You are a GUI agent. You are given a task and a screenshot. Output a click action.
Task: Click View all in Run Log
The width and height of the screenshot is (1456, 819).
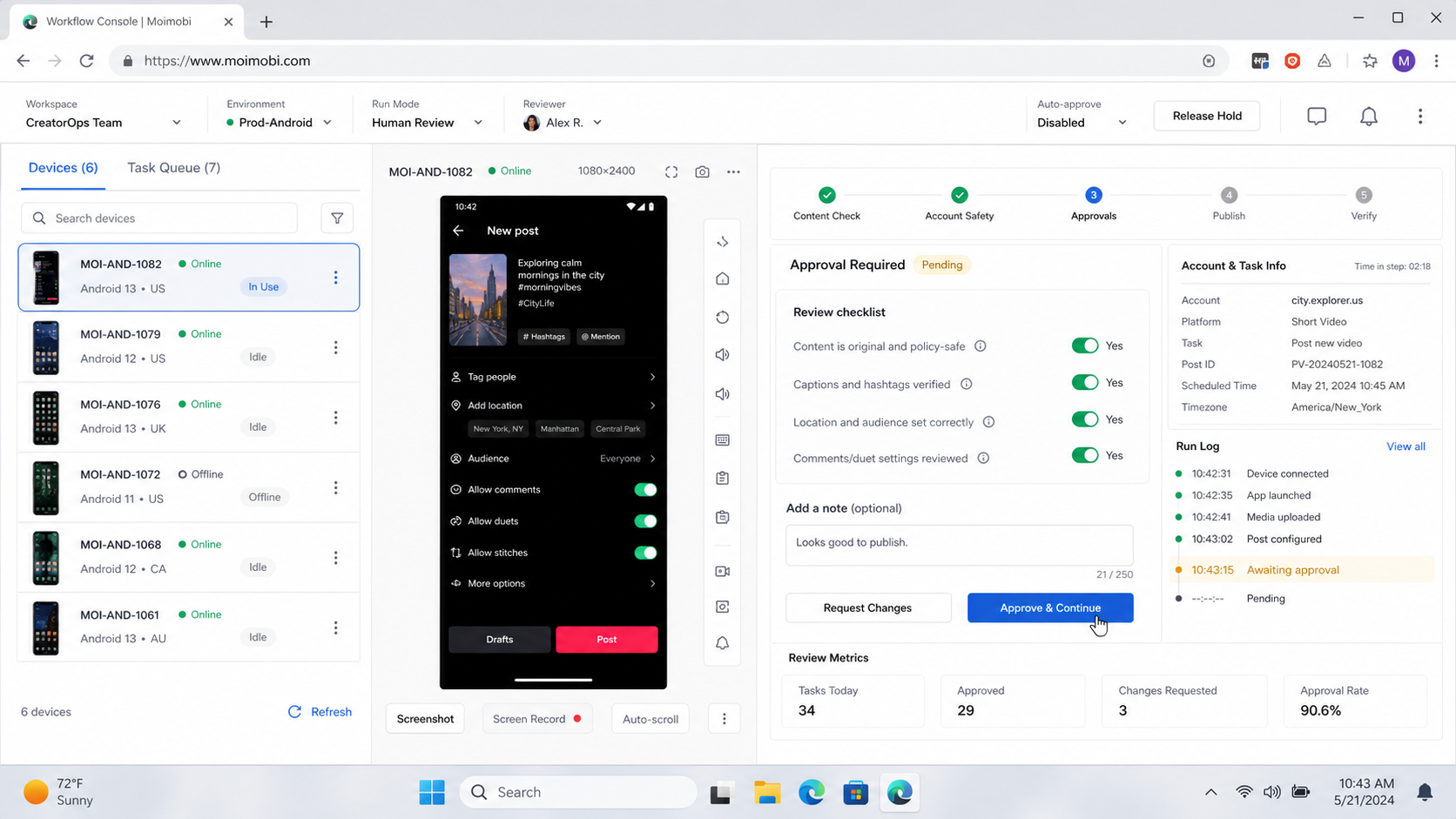pyautogui.click(x=1405, y=446)
